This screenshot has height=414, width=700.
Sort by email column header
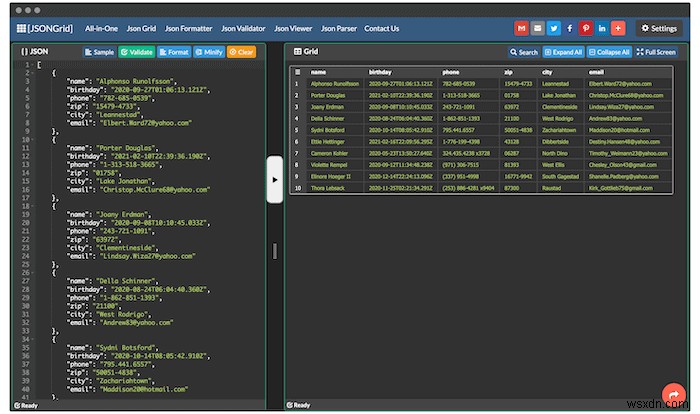tap(596, 72)
